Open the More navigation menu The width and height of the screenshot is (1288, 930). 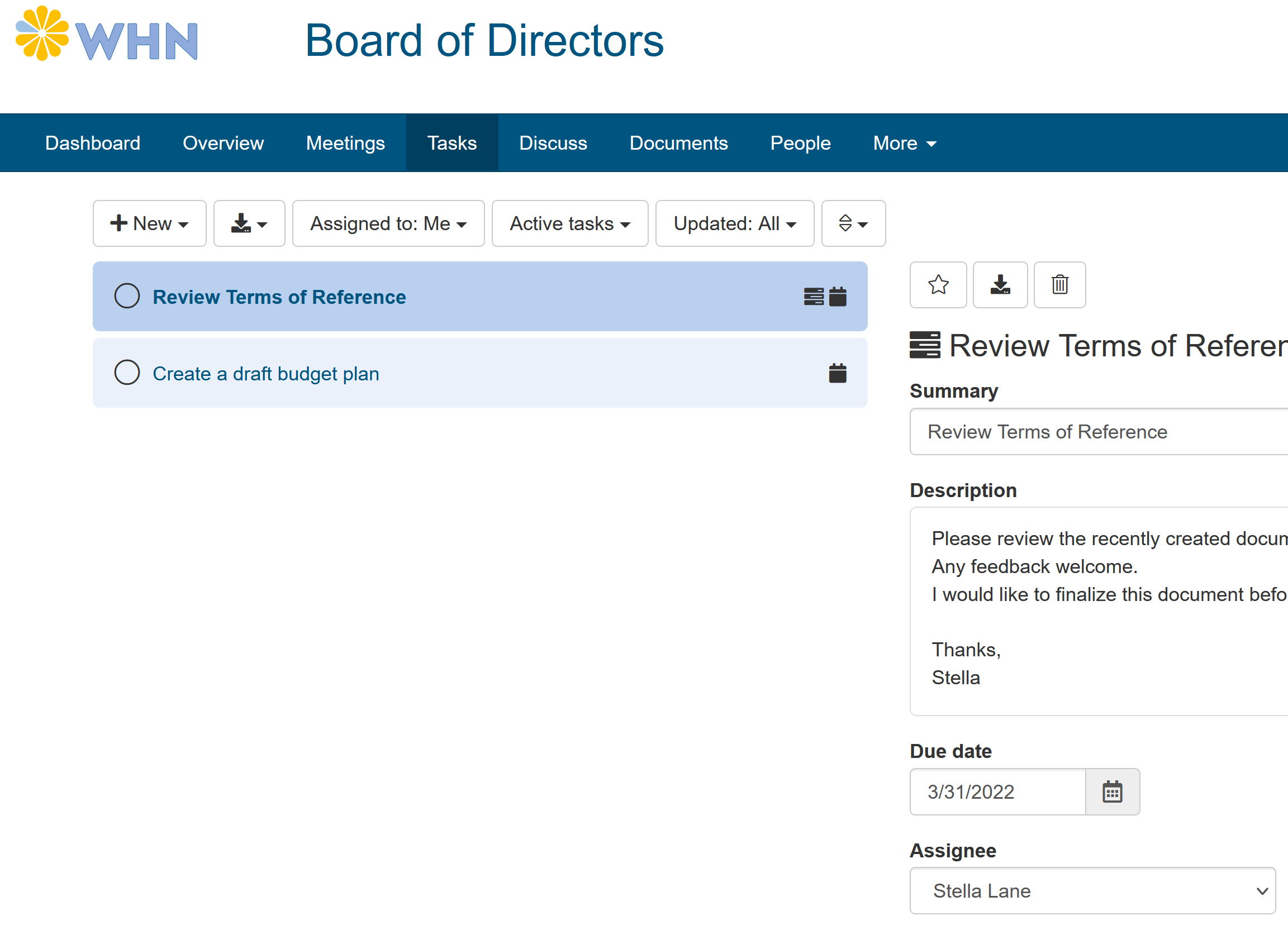click(904, 143)
